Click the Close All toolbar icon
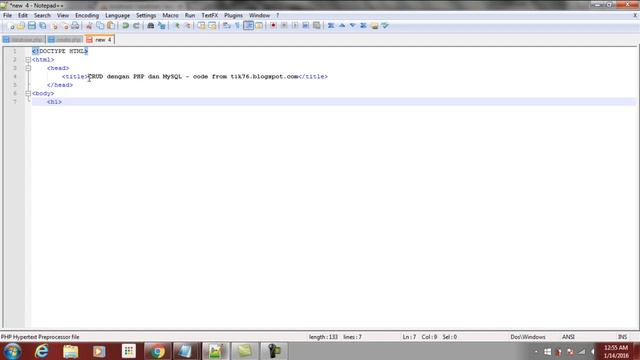This screenshot has height=360, width=640. tap(64, 26)
